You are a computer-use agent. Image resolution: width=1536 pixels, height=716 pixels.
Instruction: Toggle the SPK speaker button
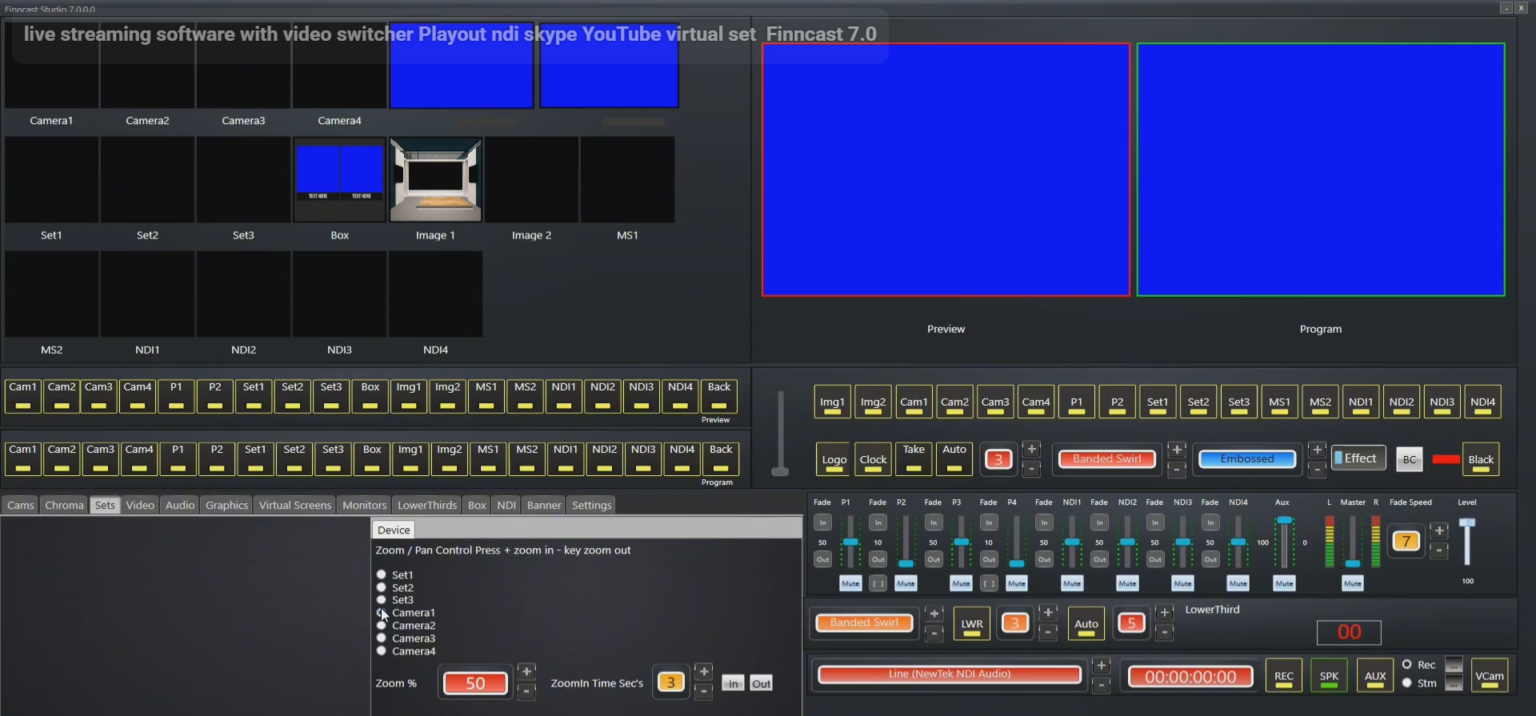pos(1329,676)
